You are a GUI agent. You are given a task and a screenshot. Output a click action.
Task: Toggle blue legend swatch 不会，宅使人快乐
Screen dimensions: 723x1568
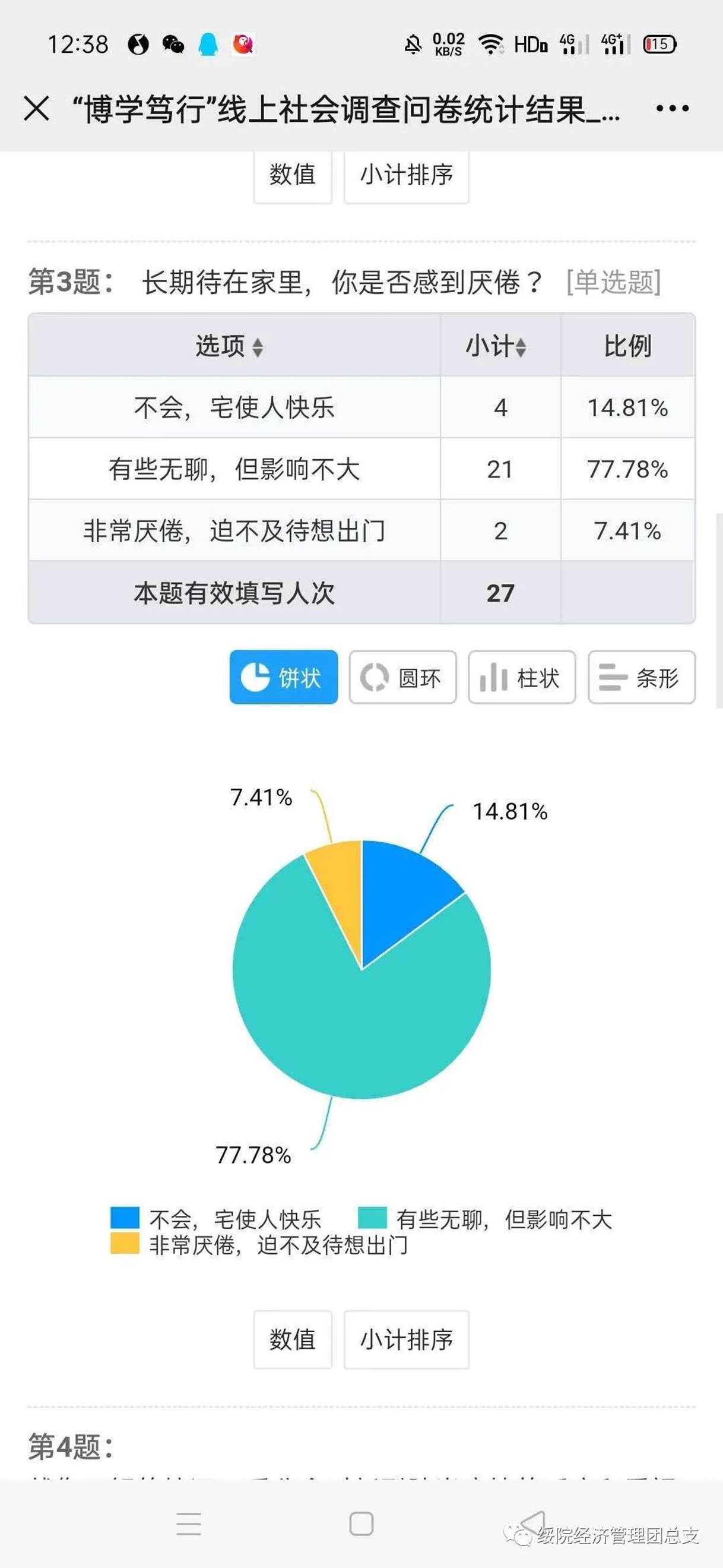tap(125, 1218)
